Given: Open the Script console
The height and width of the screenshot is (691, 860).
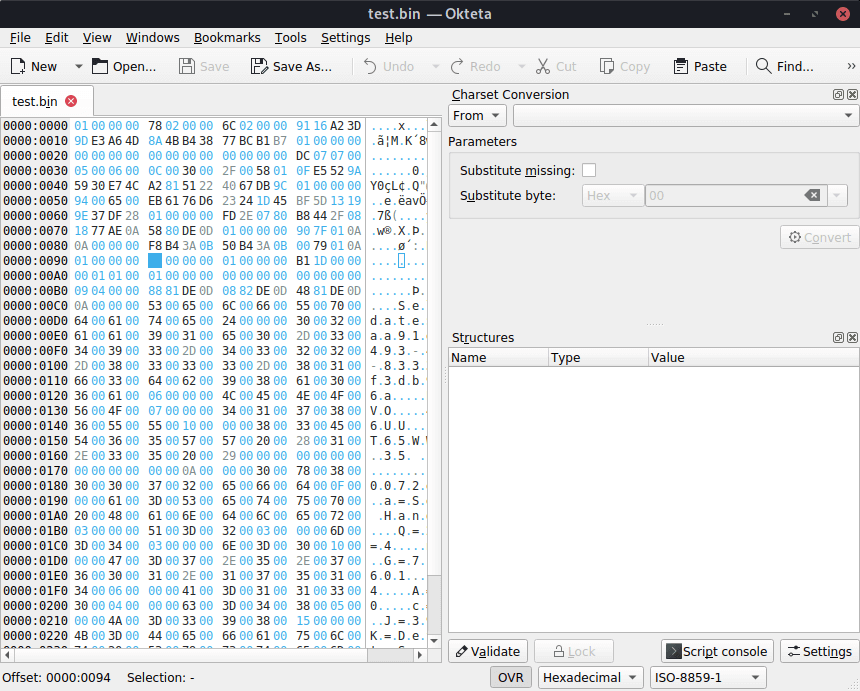Looking at the screenshot, I should pos(717,651).
